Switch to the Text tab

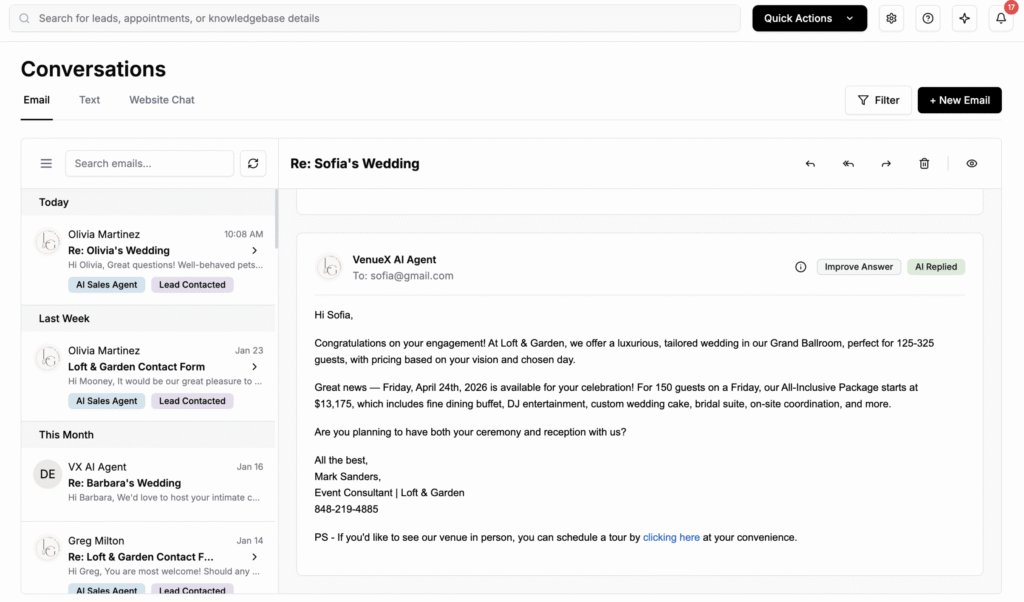pyautogui.click(x=90, y=100)
